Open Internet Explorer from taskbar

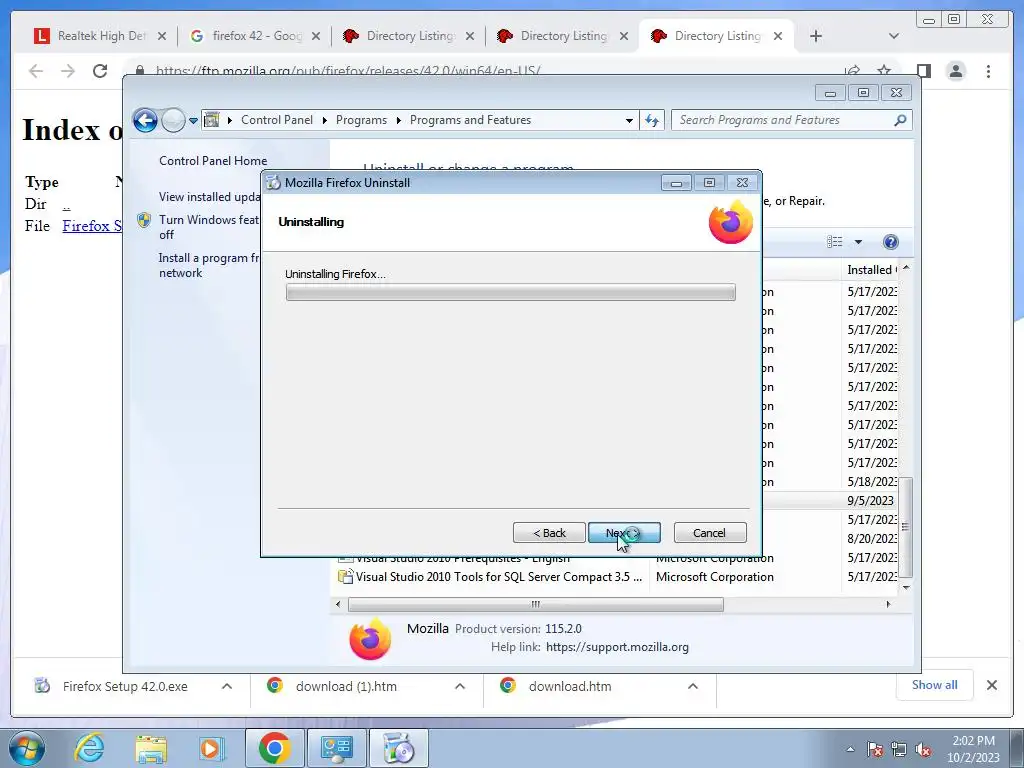click(x=89, y=748)
